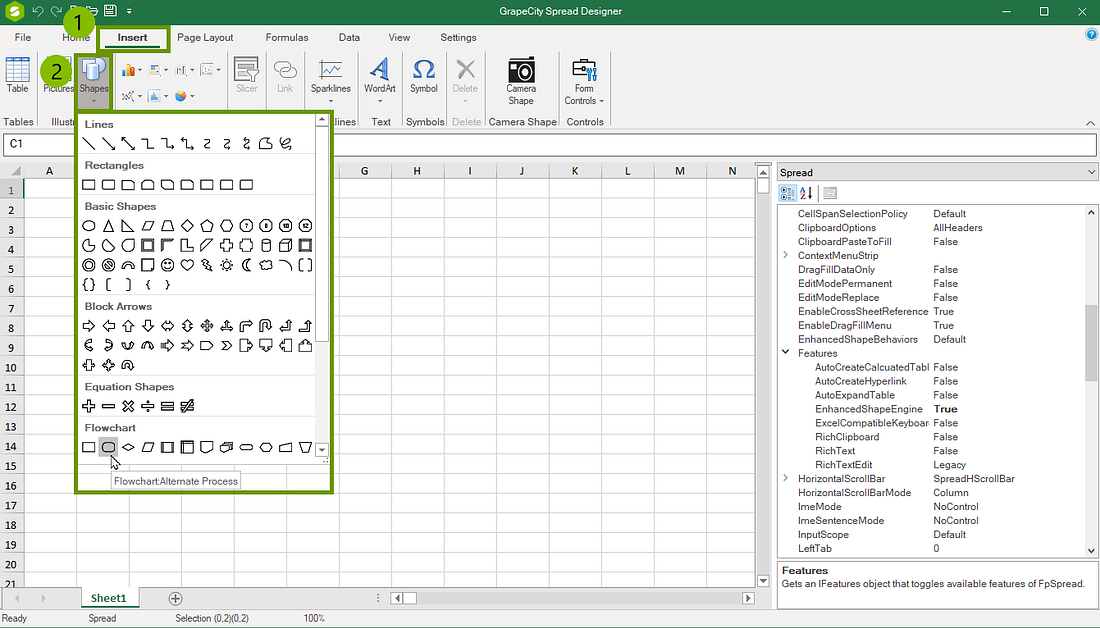Pick the Diamond basic shape
Screen dimensions: 1100x628
(x=187, y=226)
